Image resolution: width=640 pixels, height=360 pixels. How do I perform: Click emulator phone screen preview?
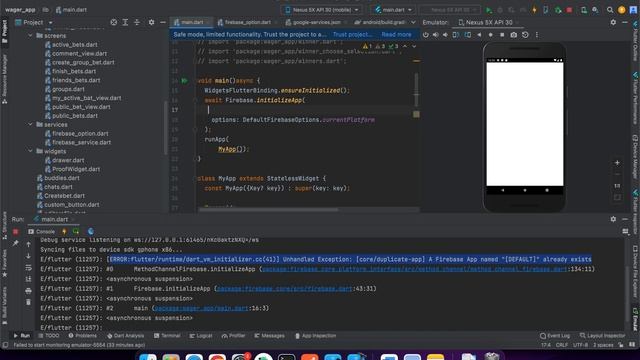524,124
